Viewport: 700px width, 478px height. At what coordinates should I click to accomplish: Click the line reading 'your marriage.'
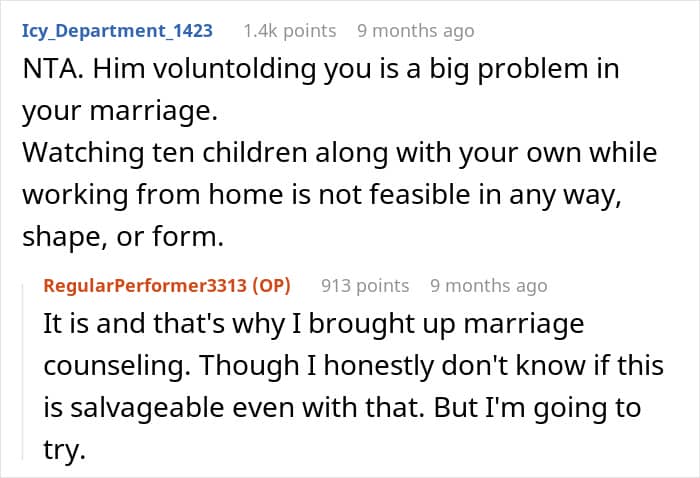point(119,111)
